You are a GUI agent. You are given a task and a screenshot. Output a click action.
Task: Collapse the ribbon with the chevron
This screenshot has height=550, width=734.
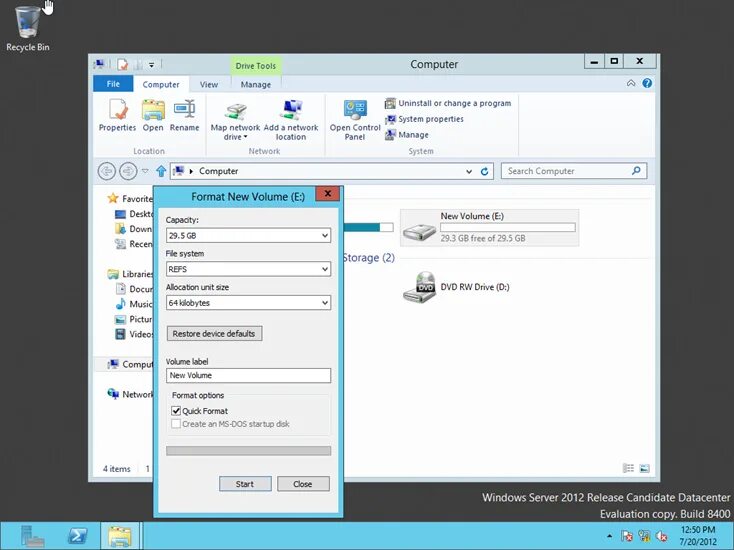[631, 83]
